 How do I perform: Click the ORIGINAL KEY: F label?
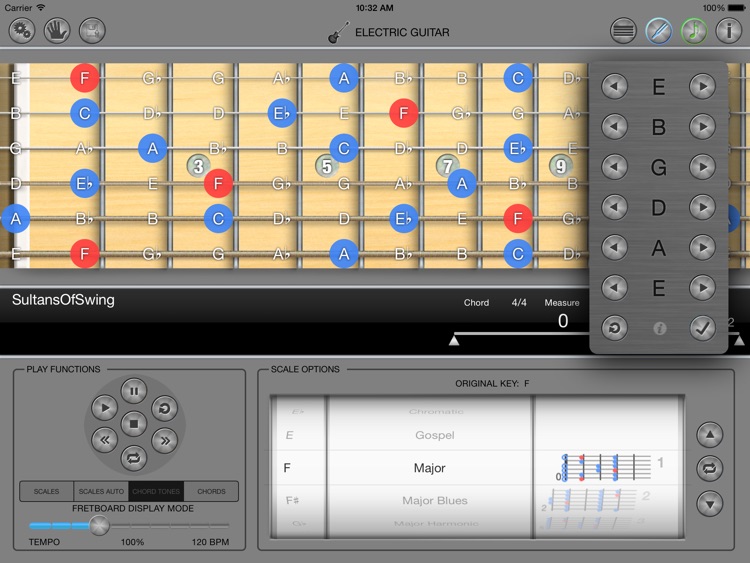coord(492,384)
